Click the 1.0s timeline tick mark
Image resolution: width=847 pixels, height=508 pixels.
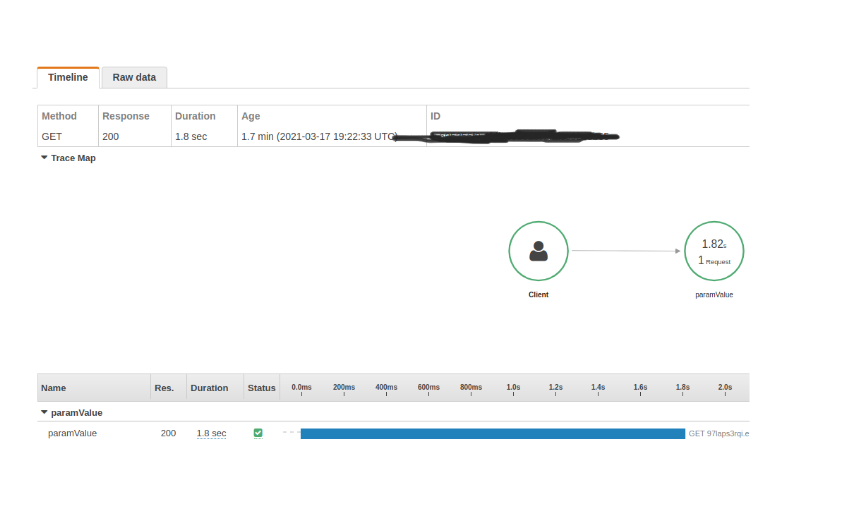tap(513, 389)
